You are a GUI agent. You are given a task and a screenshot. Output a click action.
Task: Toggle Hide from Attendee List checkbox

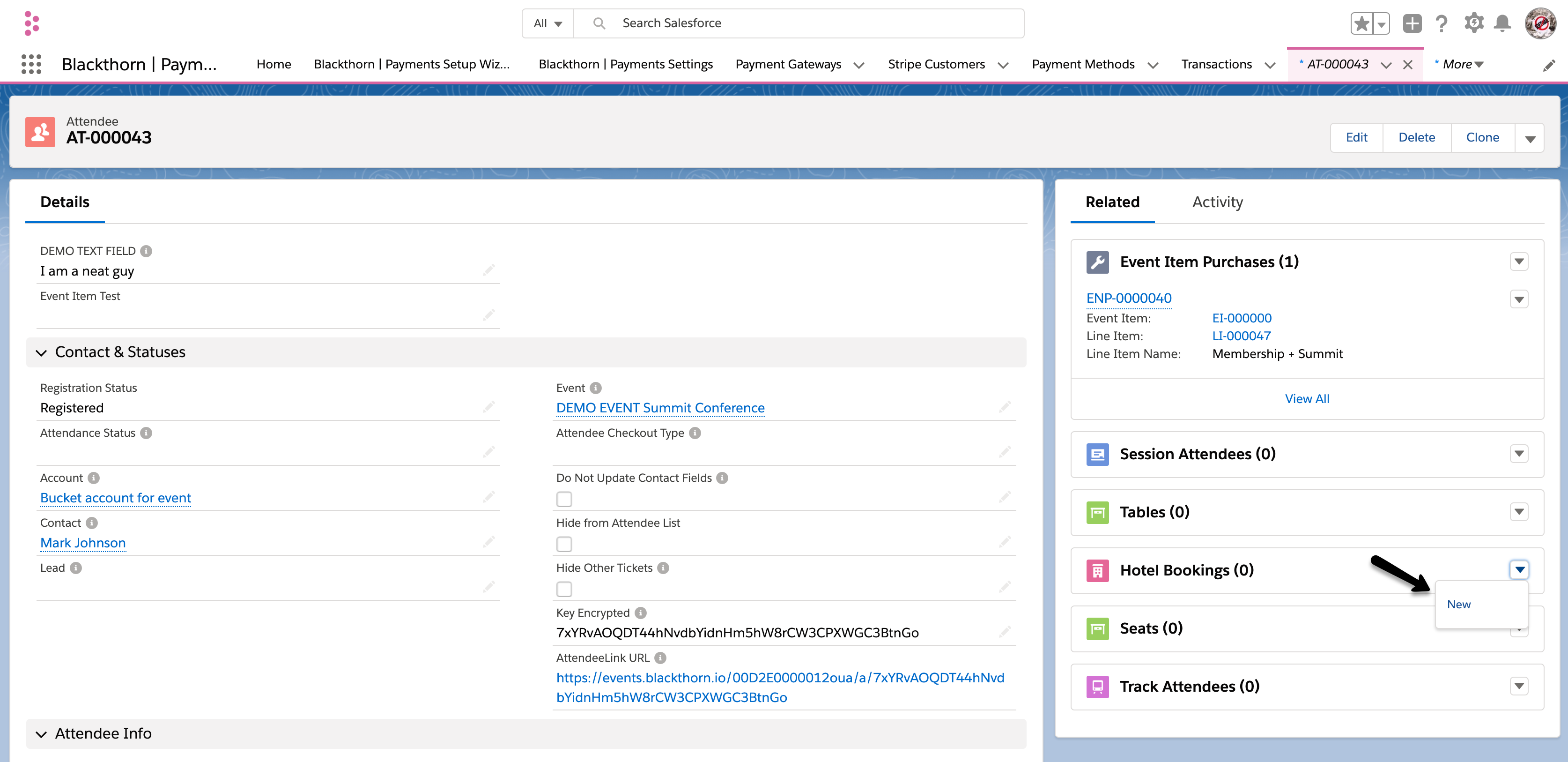click(564, 545)
